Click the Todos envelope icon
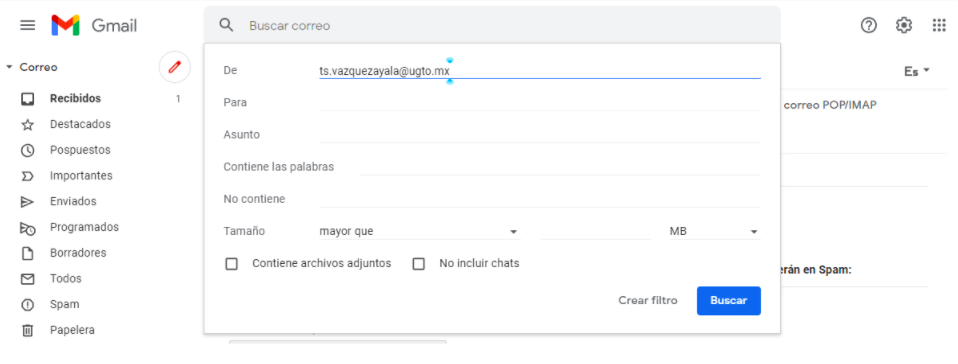 click(x=27, y=279)
